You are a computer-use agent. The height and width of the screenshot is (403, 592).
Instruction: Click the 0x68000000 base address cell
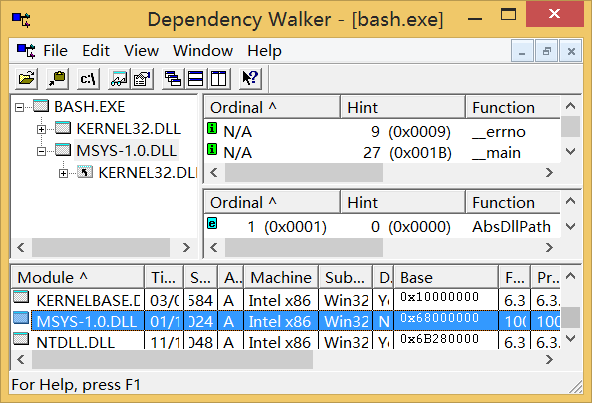[446, 321]
